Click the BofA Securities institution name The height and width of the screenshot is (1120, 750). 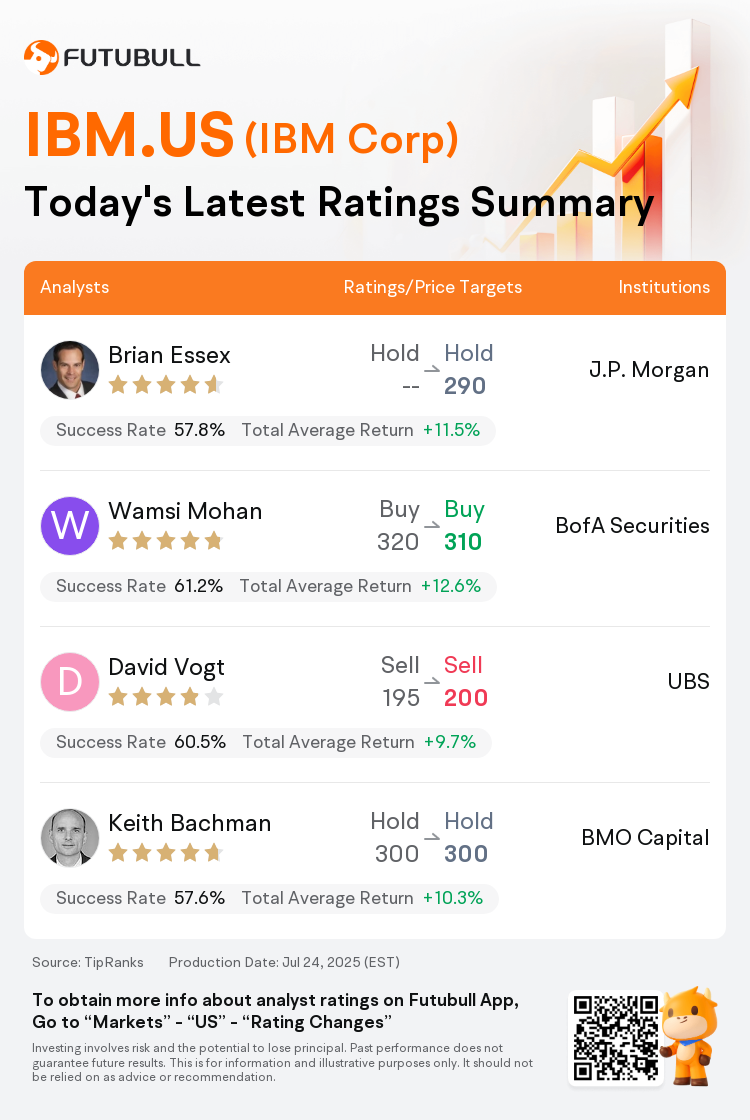pos(633,526)
